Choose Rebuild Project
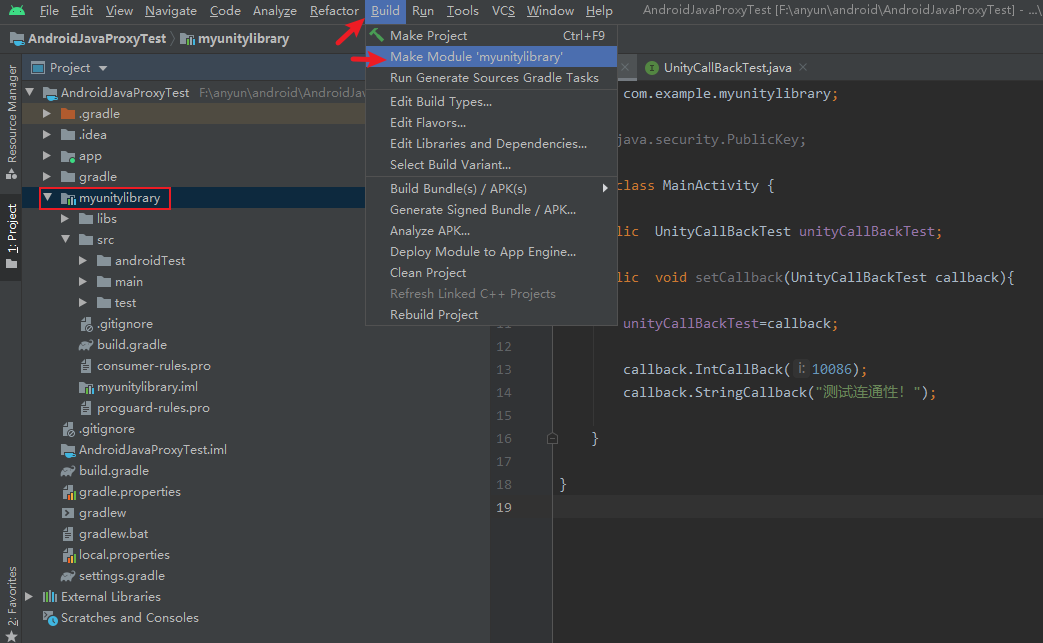The width and height of the screenshot is (1043, 643). coord(491,315)
